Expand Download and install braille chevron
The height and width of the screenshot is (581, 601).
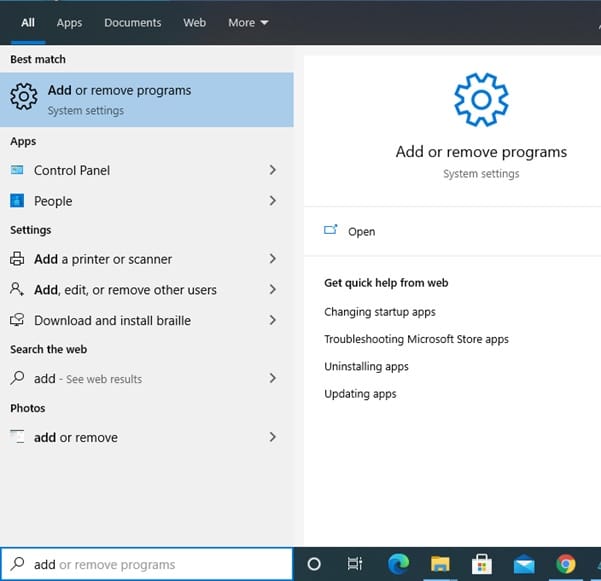click(x=273, y=320)
